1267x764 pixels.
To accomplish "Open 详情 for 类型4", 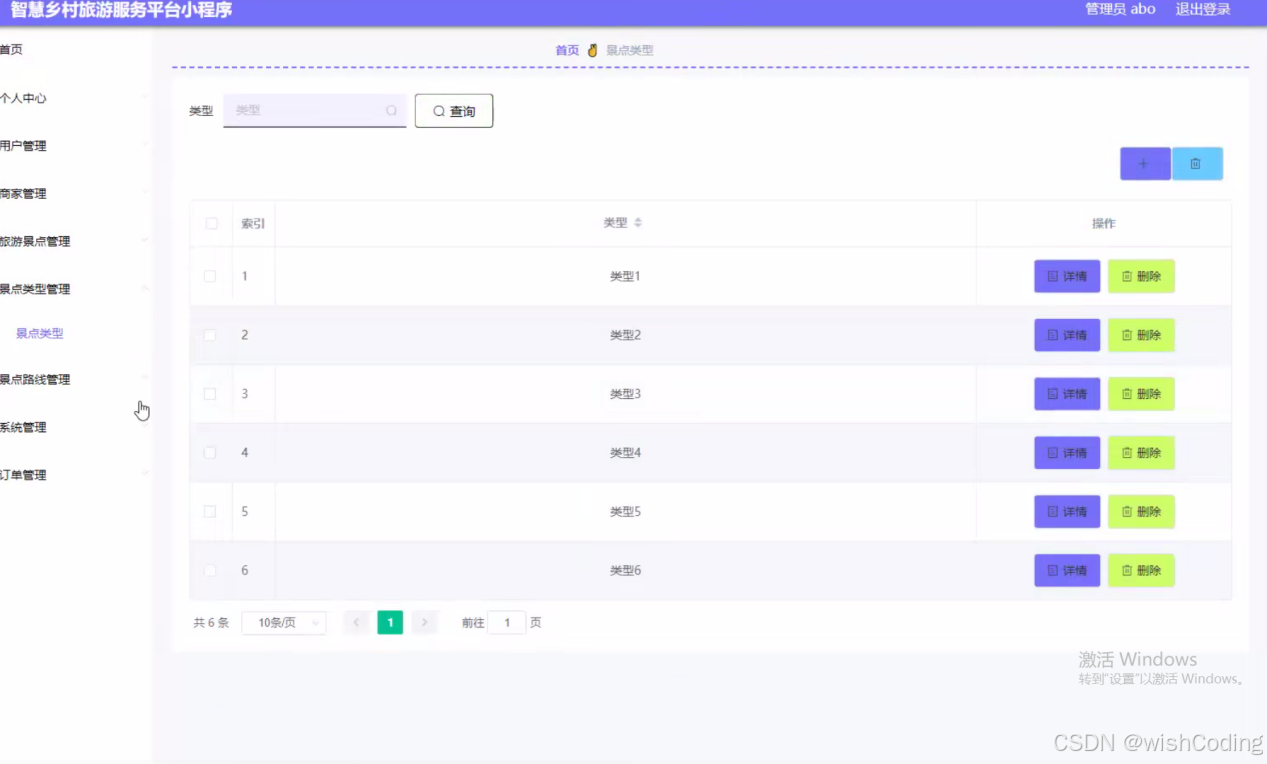I will (x=1067, y=453).
